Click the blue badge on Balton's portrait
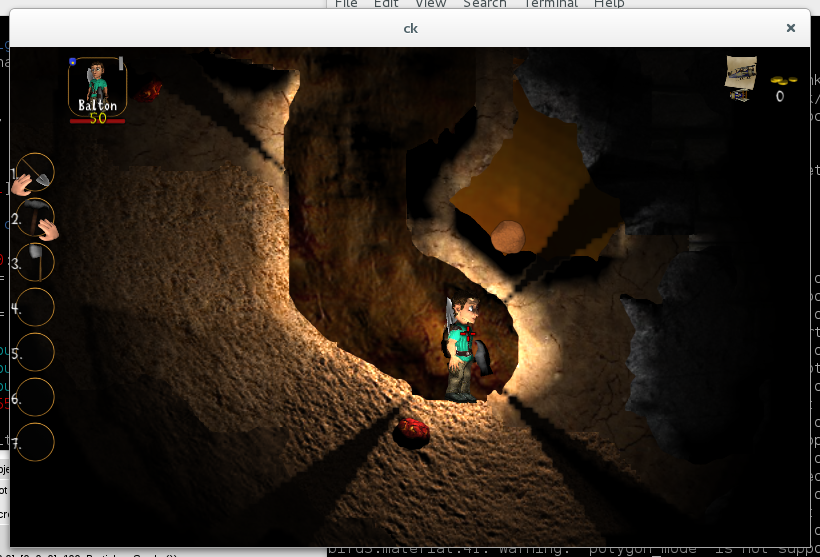The width and height of the screenshot is (820, 557). coord(73,62)
